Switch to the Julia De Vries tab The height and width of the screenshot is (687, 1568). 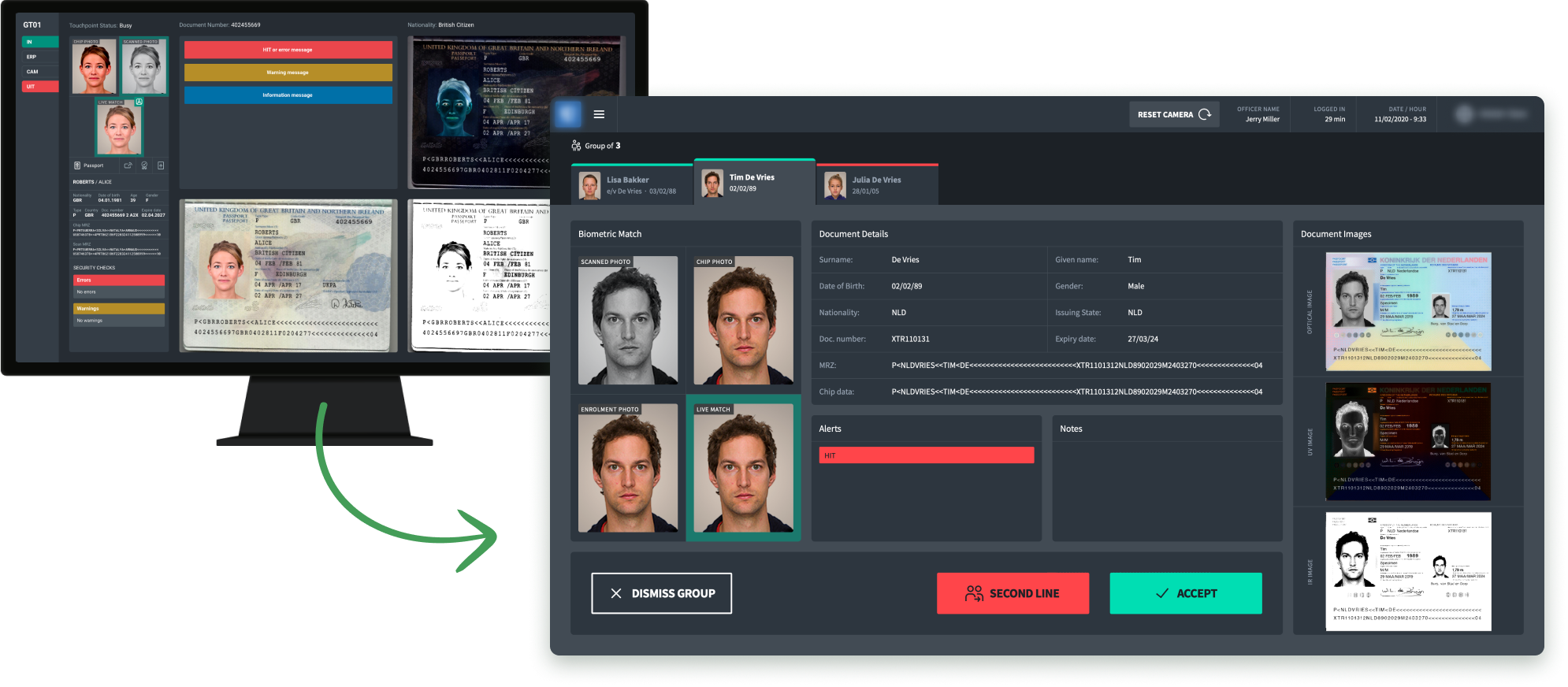pyautogui.click(x=877, y=185)
